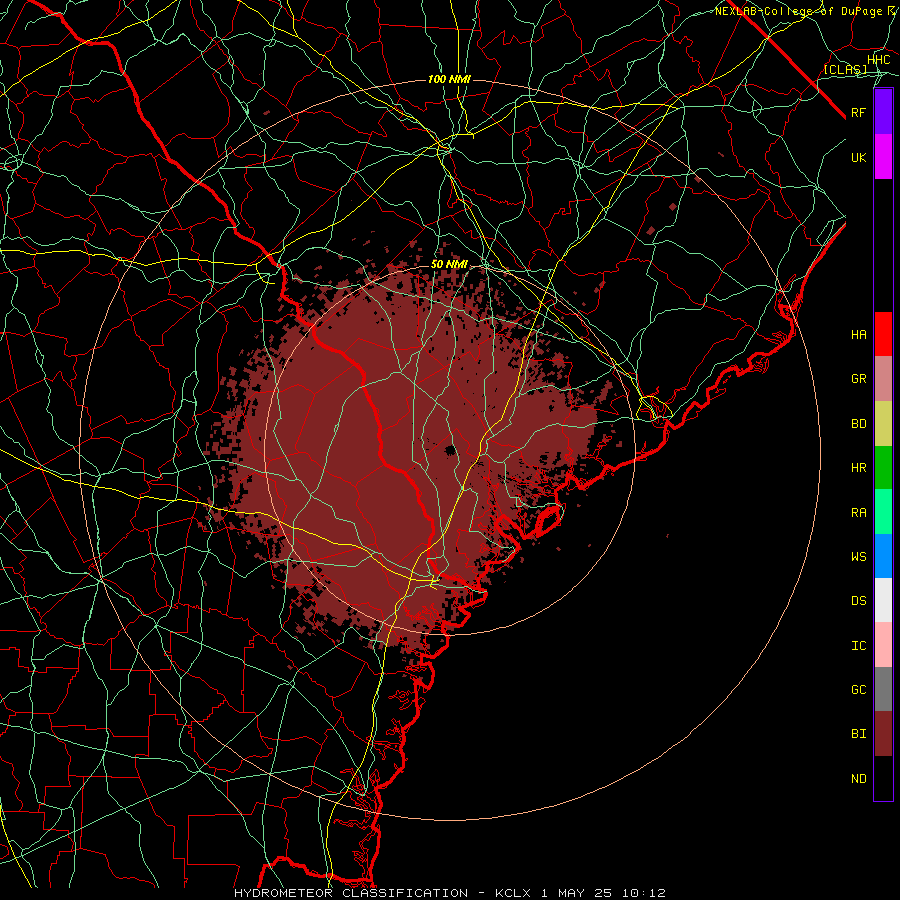Click the BI dark red legend swatch
The width and height of the screenshot is (900, 900).
click(x=883, y=734)
